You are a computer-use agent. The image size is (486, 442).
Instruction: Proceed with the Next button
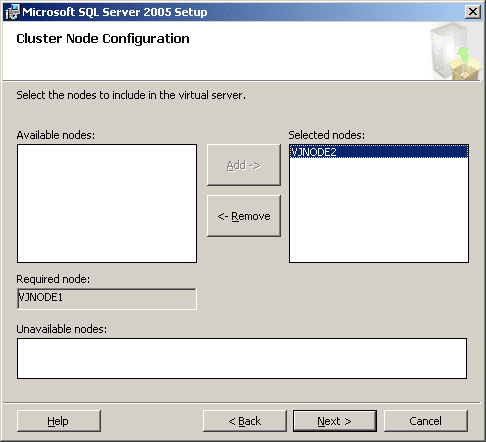click(335, 421)
